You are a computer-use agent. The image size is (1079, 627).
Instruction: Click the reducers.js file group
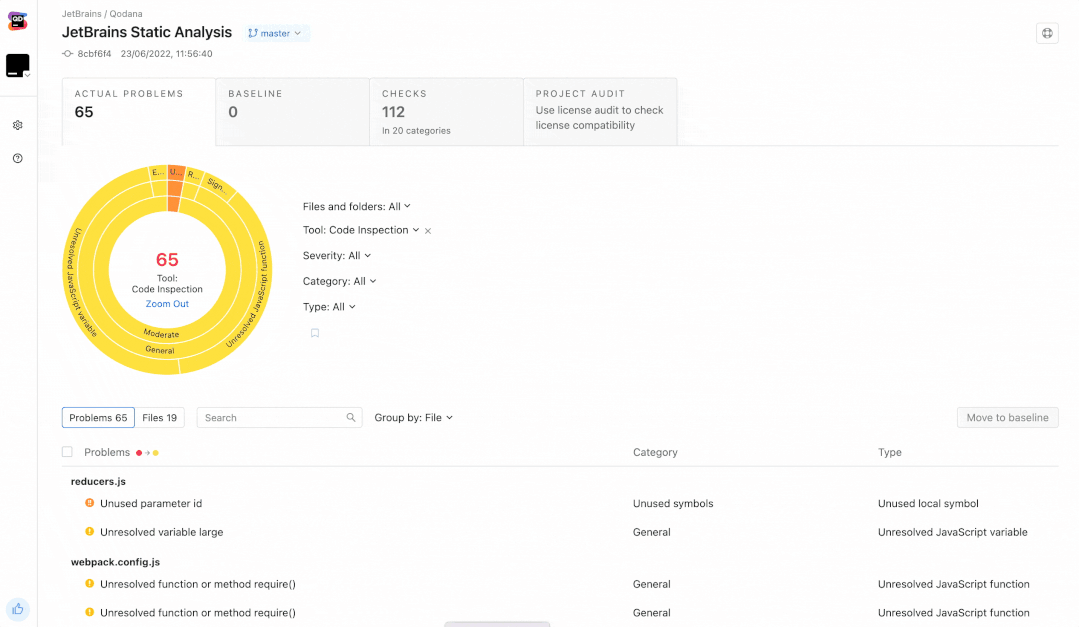[98, 481]
